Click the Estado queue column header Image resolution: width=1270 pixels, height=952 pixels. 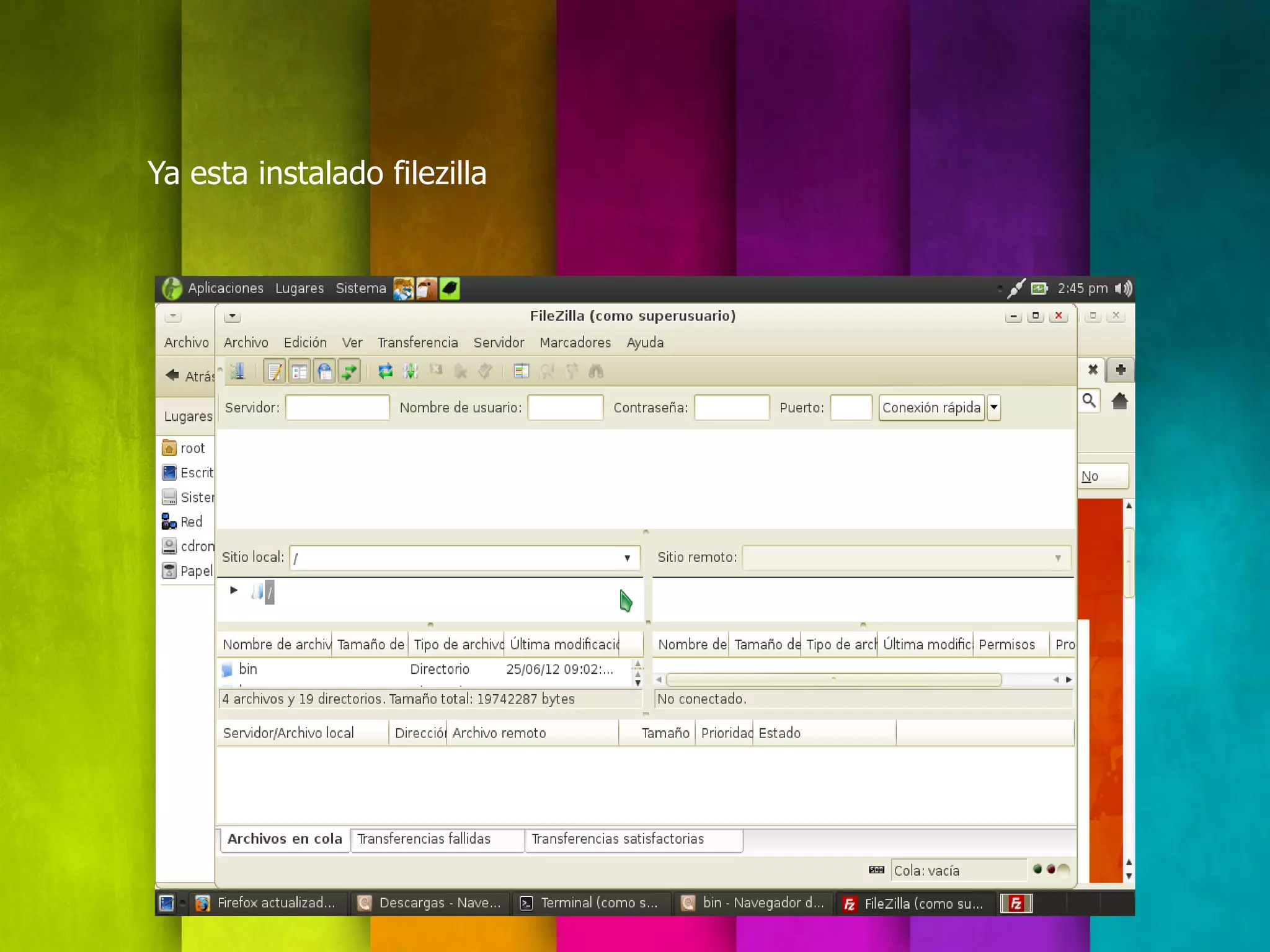coord(824,733)
